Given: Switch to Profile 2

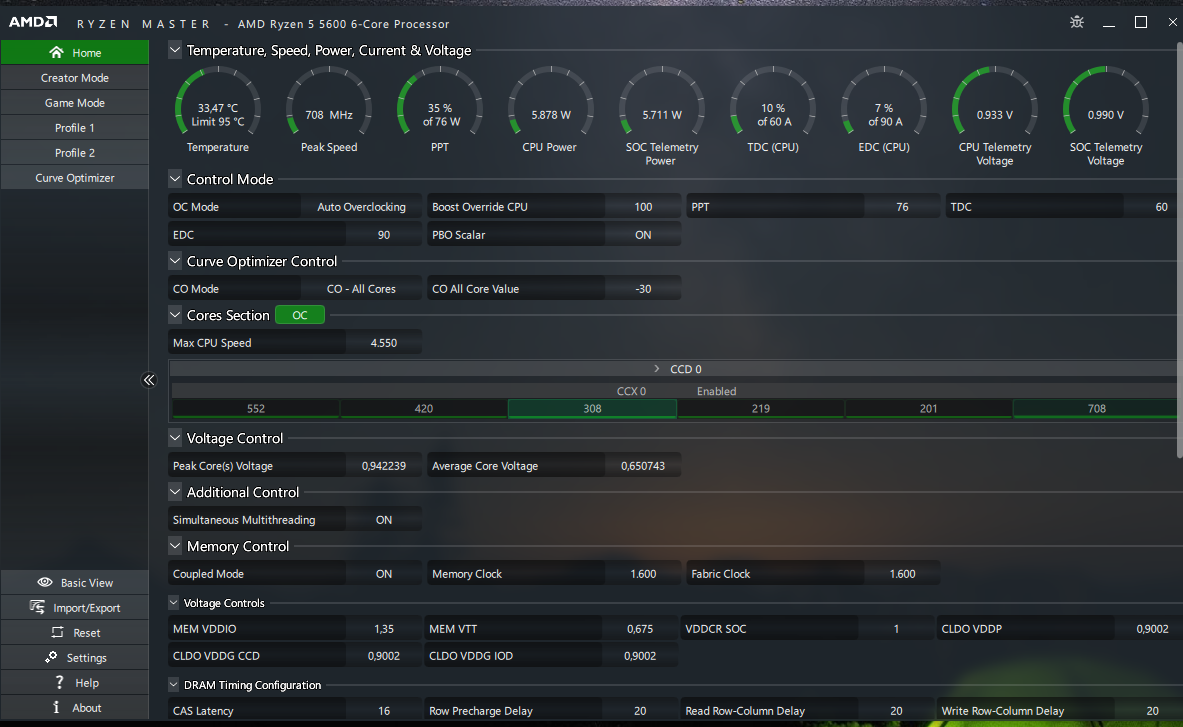Looking at the screenshot, I should tap(75, 152).
